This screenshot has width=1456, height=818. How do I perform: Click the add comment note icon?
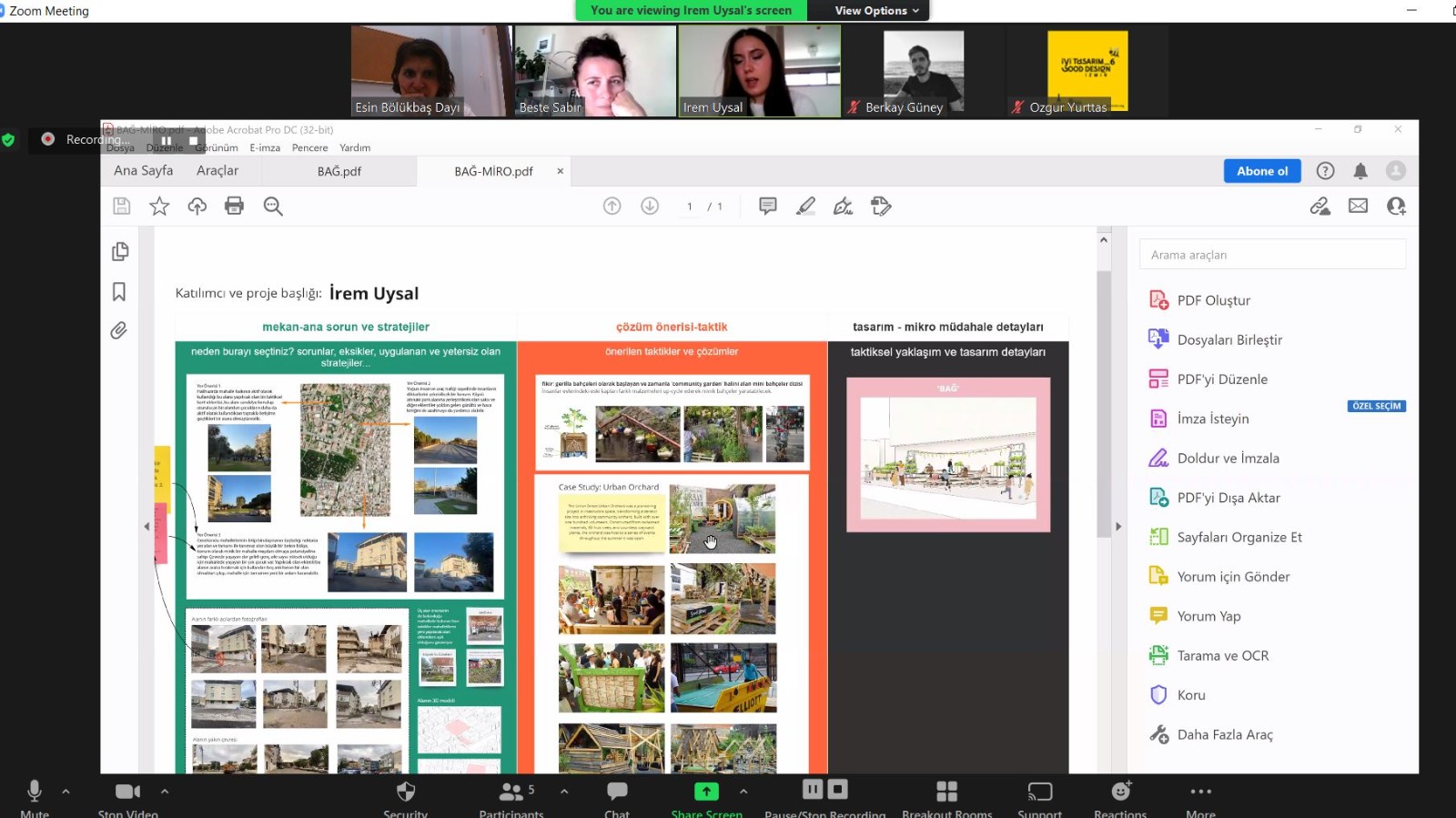point(767,206)
